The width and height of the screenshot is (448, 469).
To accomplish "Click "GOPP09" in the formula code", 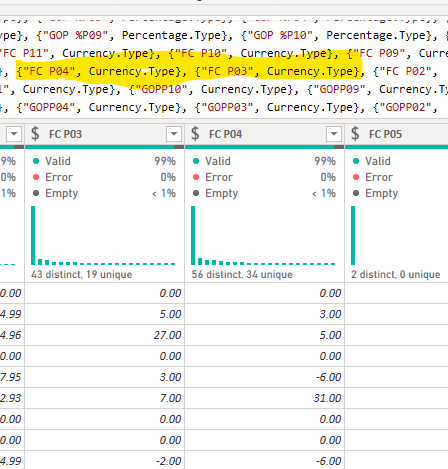I will pos(339,89).
